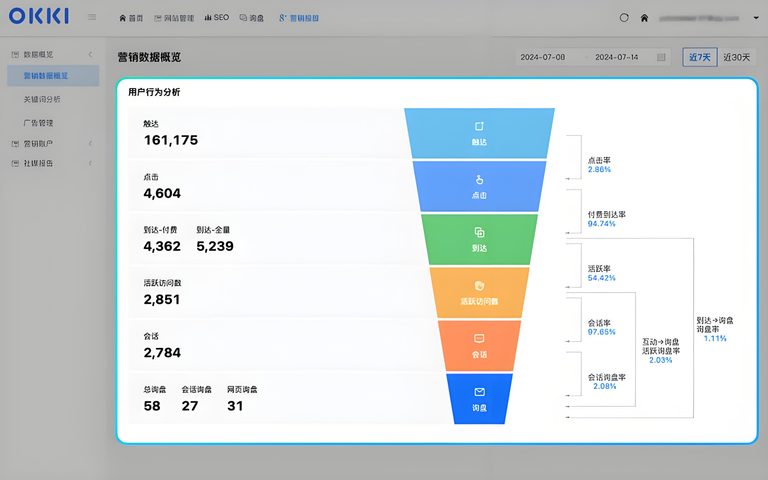This screenshot has height=480, width=768.
Task: Click the 会话率 97.65% figure
Action: click(601, 332)
